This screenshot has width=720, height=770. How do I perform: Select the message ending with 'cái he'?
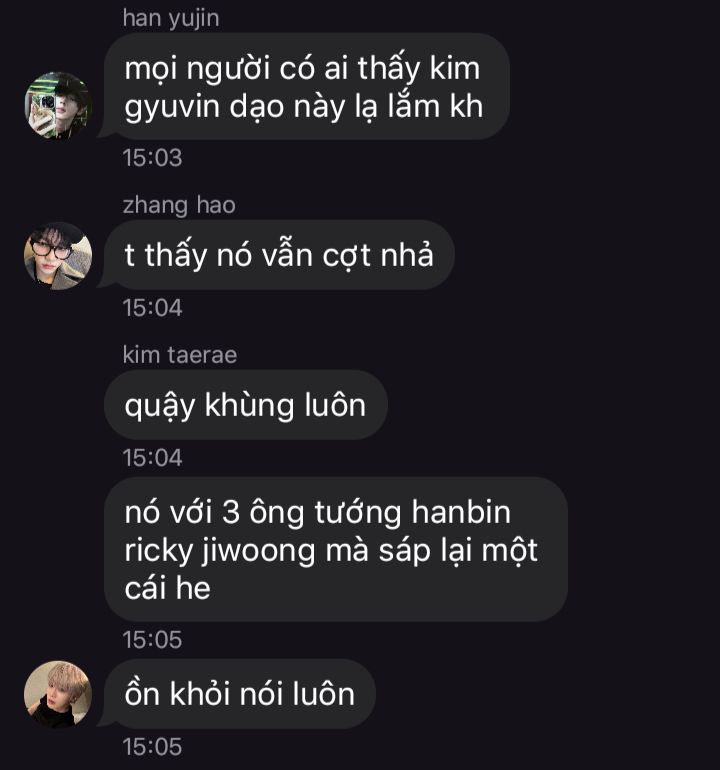pyautogui.click(x=336, y=549)
